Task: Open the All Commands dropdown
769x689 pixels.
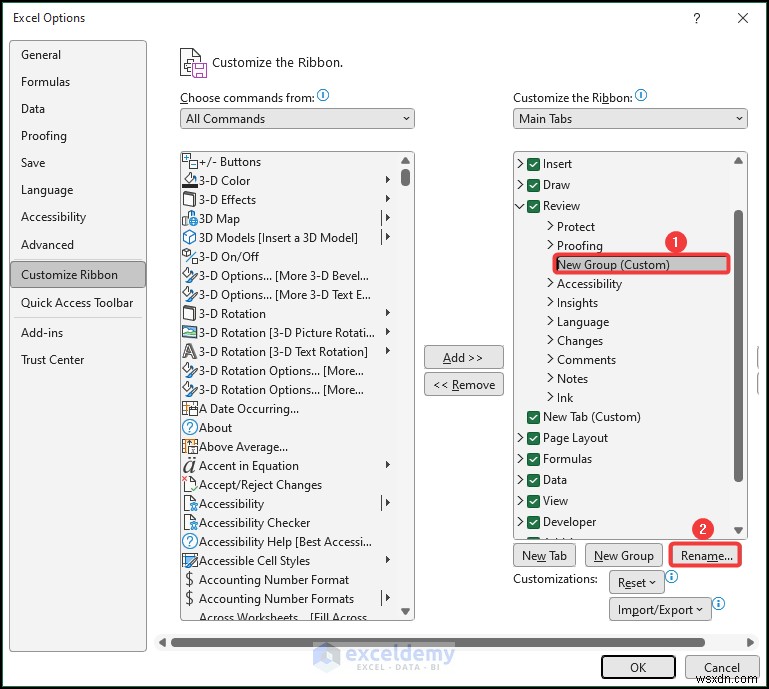Action: pos(297,119)
